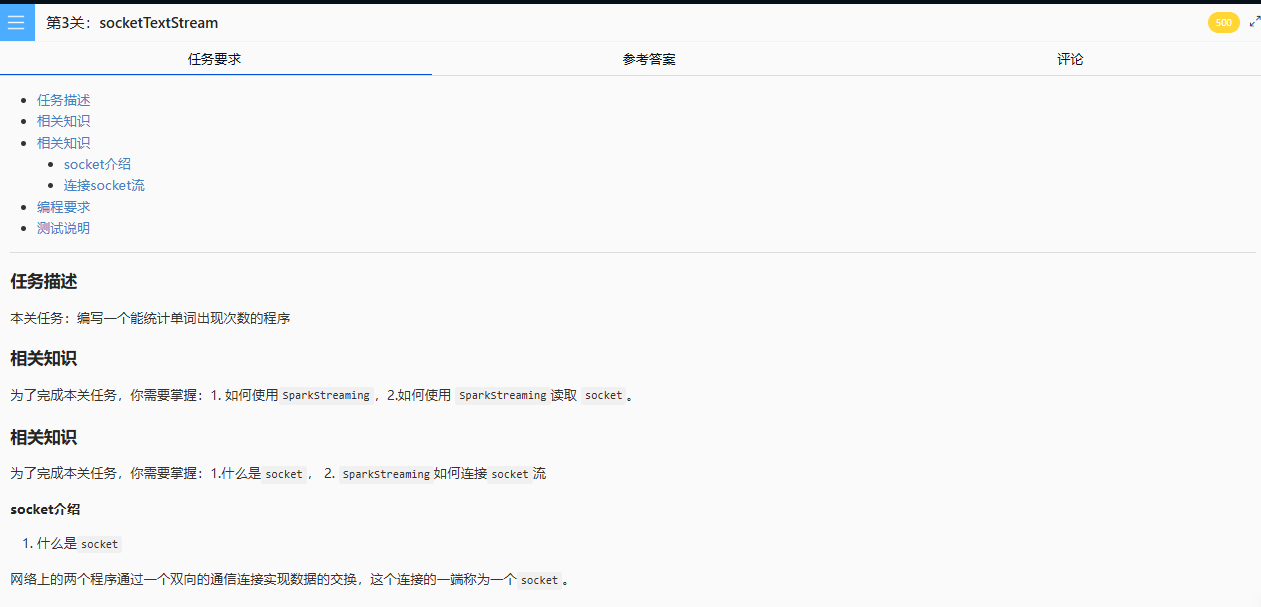Screen dimensions: 1261x607
Task: Click the page title 第3关：socketTextStream
Action: 132,22
